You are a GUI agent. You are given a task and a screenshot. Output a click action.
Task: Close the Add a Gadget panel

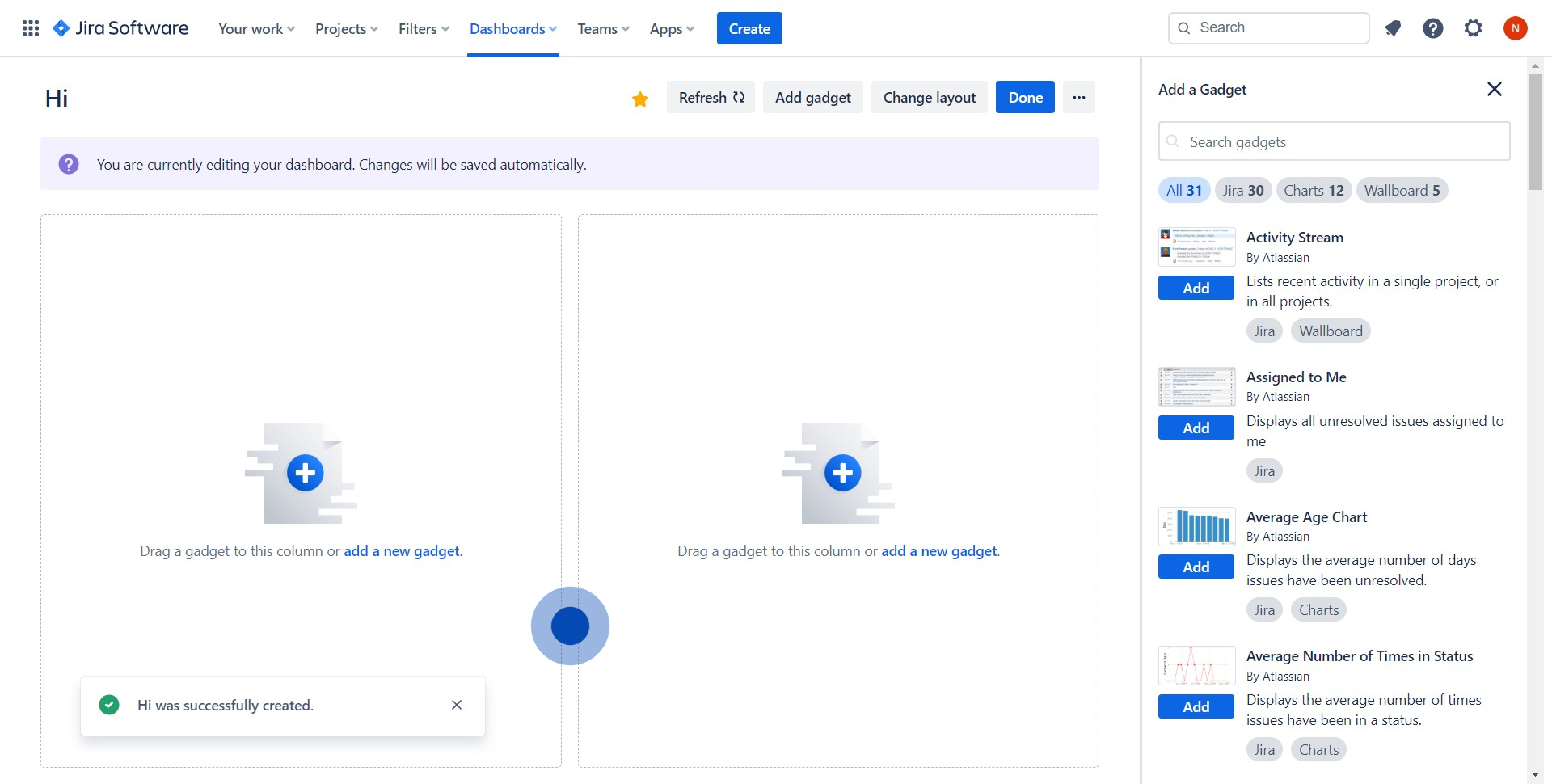[1494, 89]
